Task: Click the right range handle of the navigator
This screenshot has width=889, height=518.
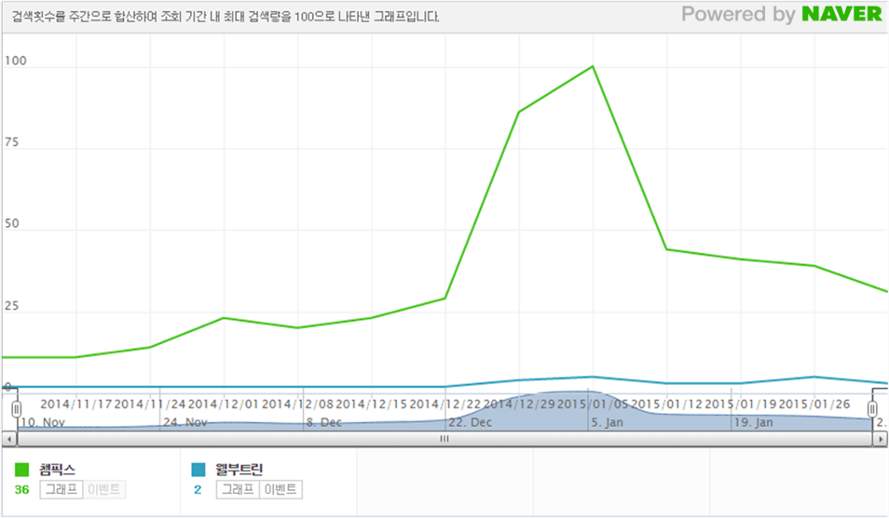Action: pyautogui.click(x=873, y=409)
